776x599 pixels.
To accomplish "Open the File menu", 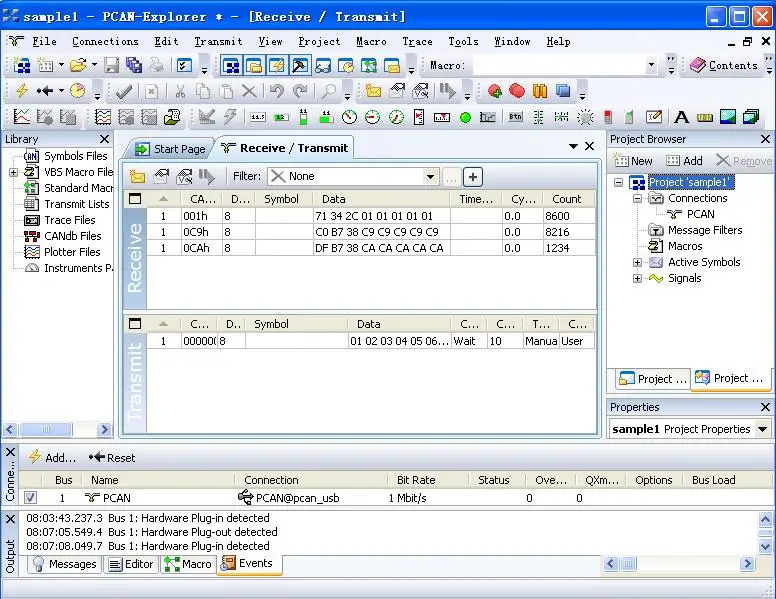I will (x=45, y=42).
